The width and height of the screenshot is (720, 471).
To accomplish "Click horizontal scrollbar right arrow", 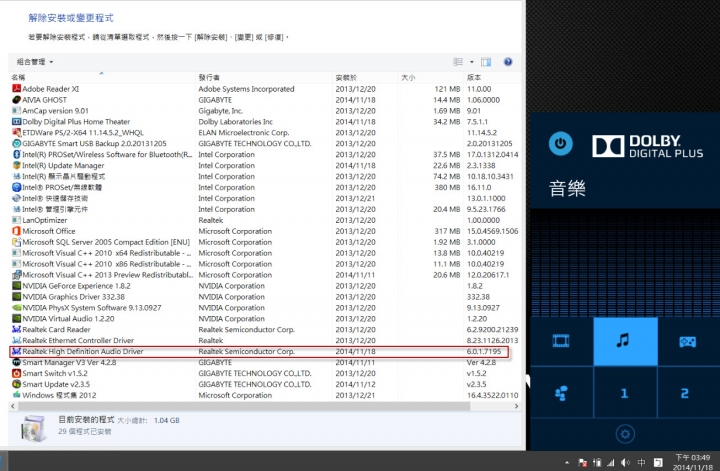I will (517, 406).
